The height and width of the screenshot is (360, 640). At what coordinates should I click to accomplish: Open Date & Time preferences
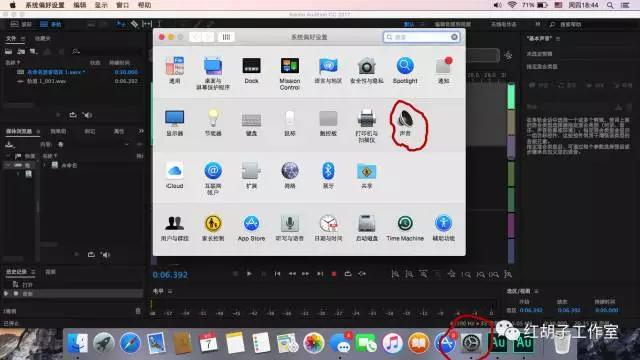click(x=328, y=228)
